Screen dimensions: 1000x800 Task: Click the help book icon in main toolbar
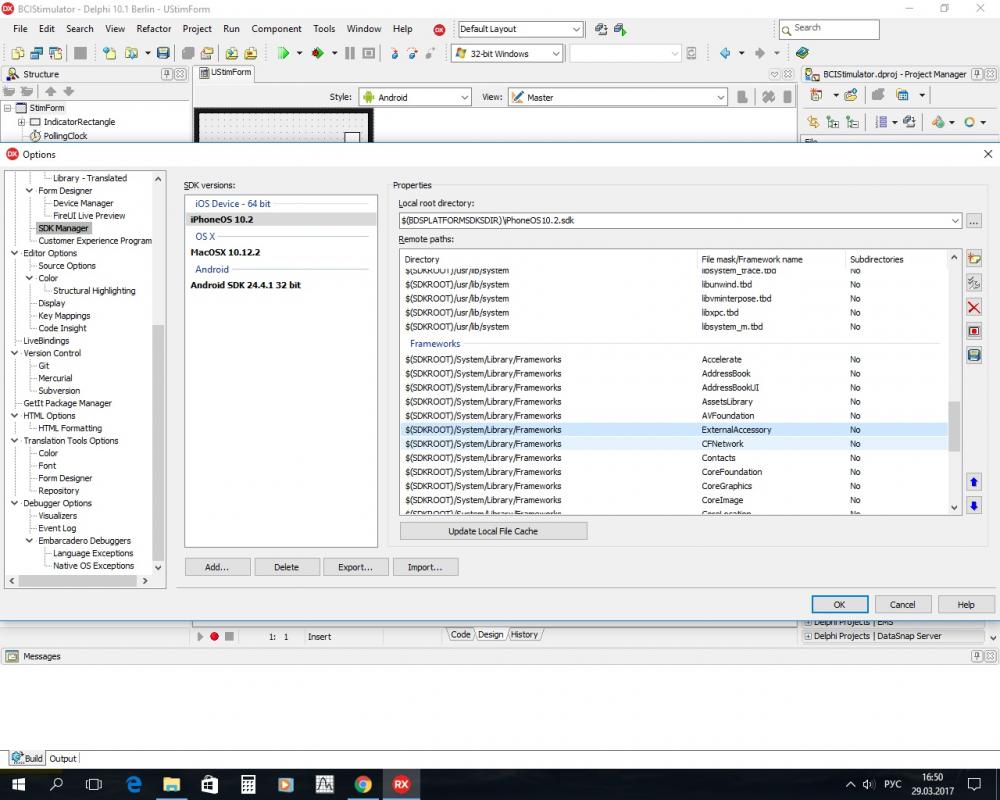tap(802, 53)
